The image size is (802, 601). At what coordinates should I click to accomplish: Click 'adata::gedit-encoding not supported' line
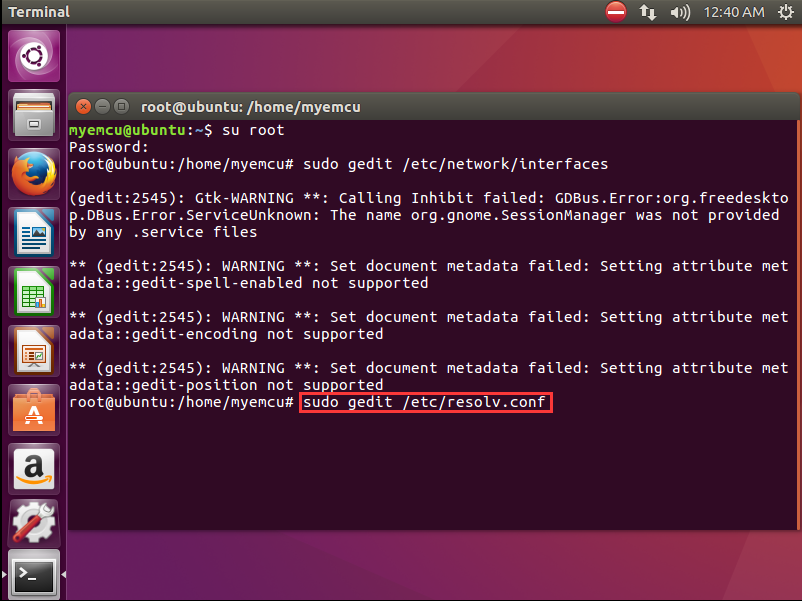coord(226,334)
